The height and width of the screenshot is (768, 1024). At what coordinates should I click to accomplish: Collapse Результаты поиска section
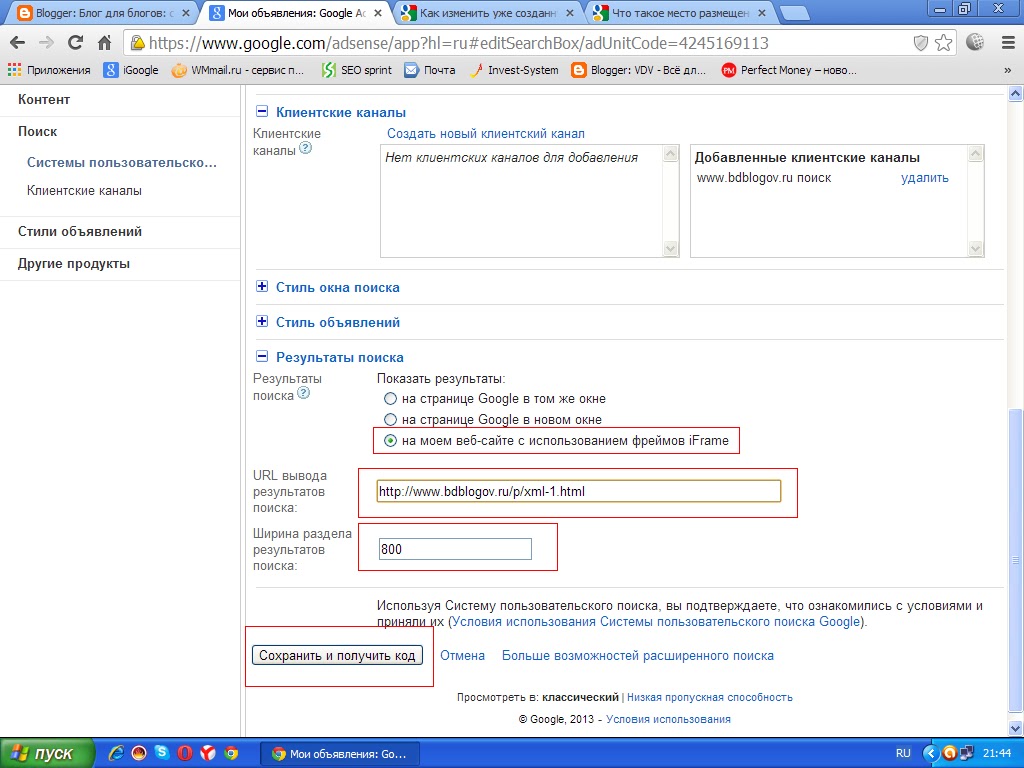[262, 357]
